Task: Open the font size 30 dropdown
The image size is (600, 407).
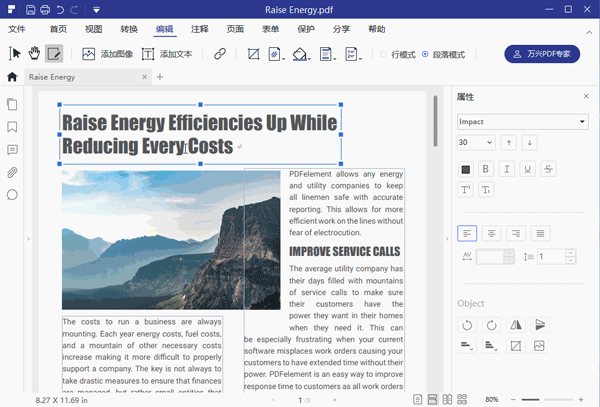Action: pyautogui.click(x=476, y=143)
